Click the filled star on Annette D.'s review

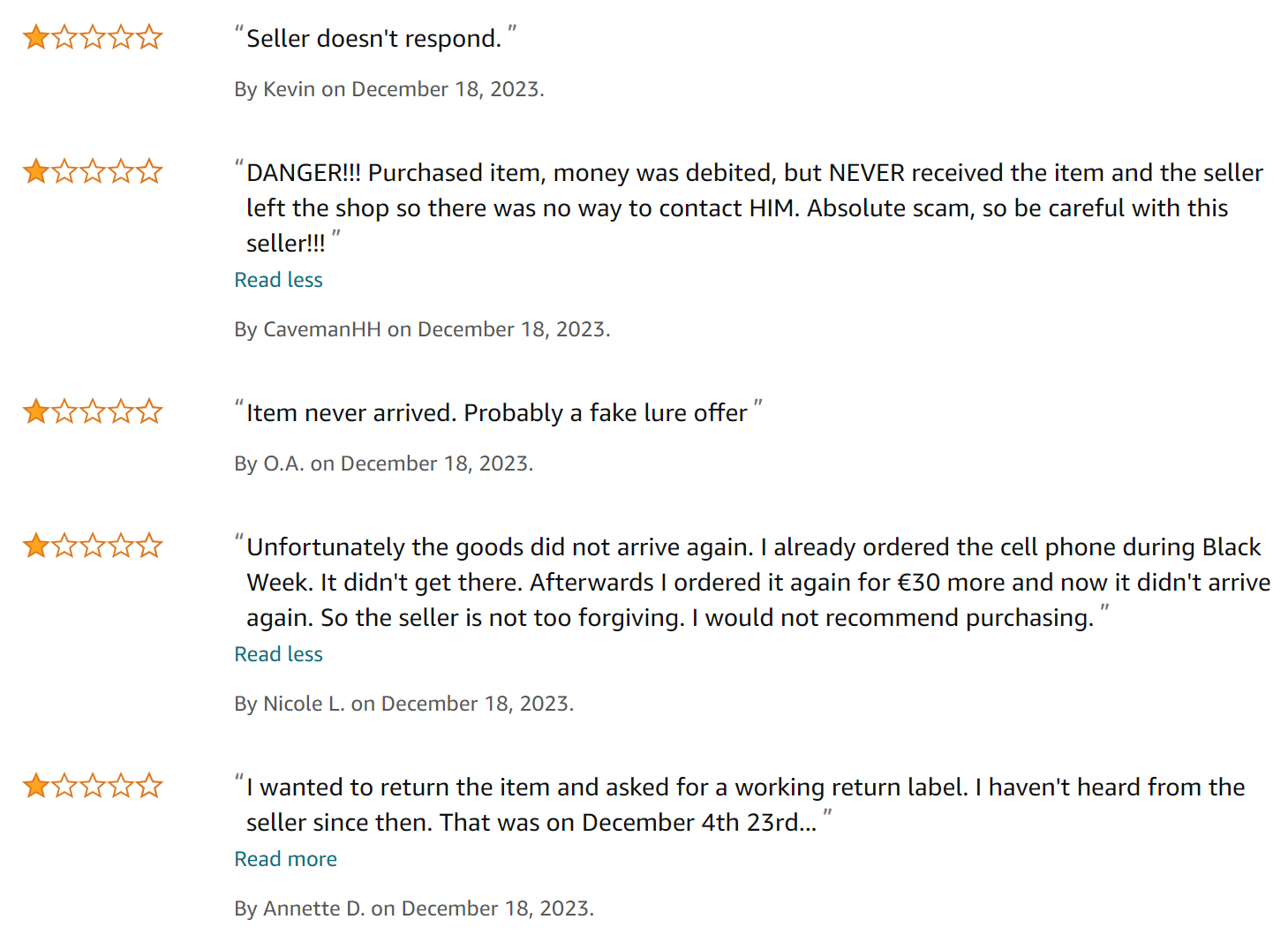(36, 786)
